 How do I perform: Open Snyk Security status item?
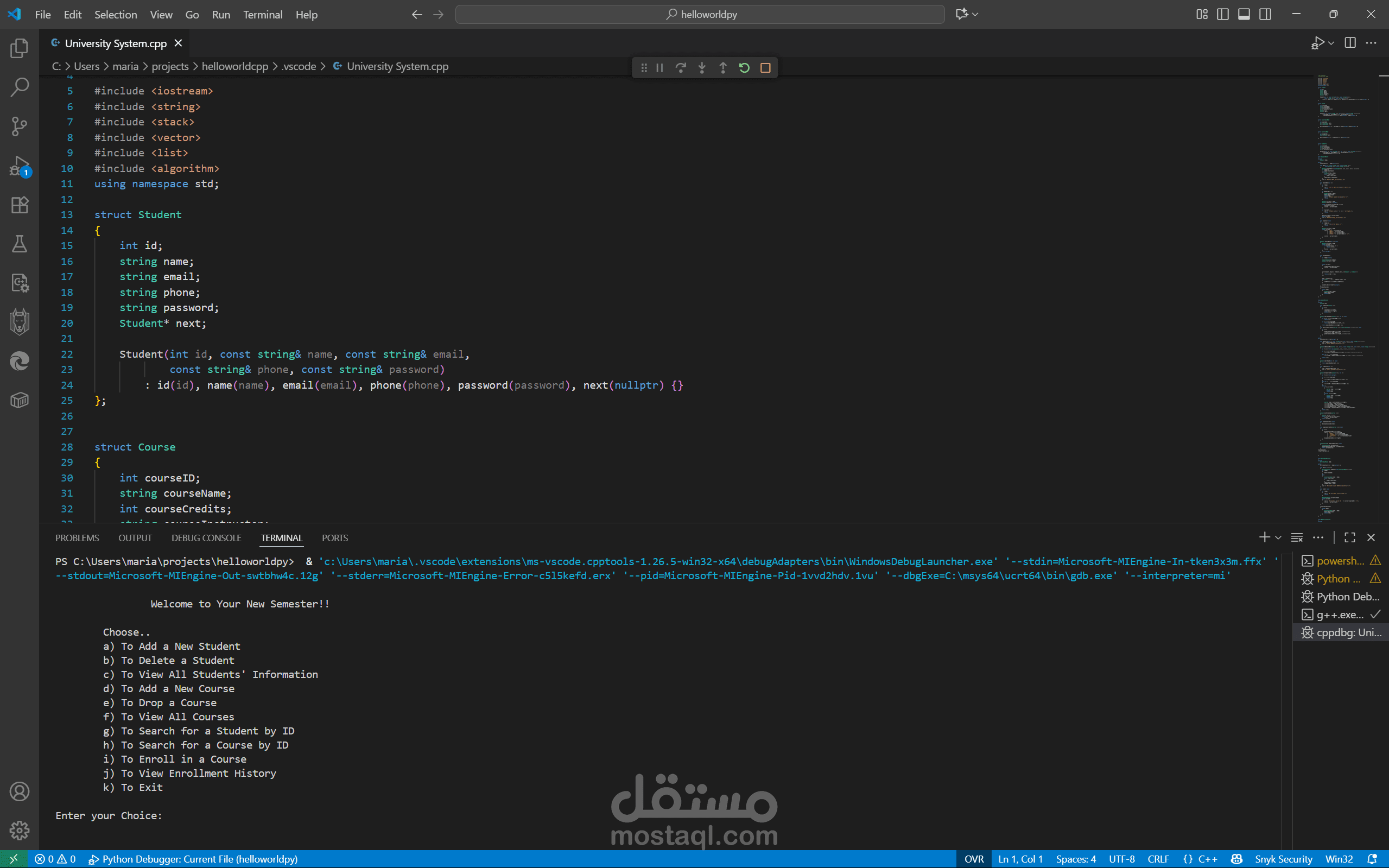pyautogui.click(x=1283, y=859)
